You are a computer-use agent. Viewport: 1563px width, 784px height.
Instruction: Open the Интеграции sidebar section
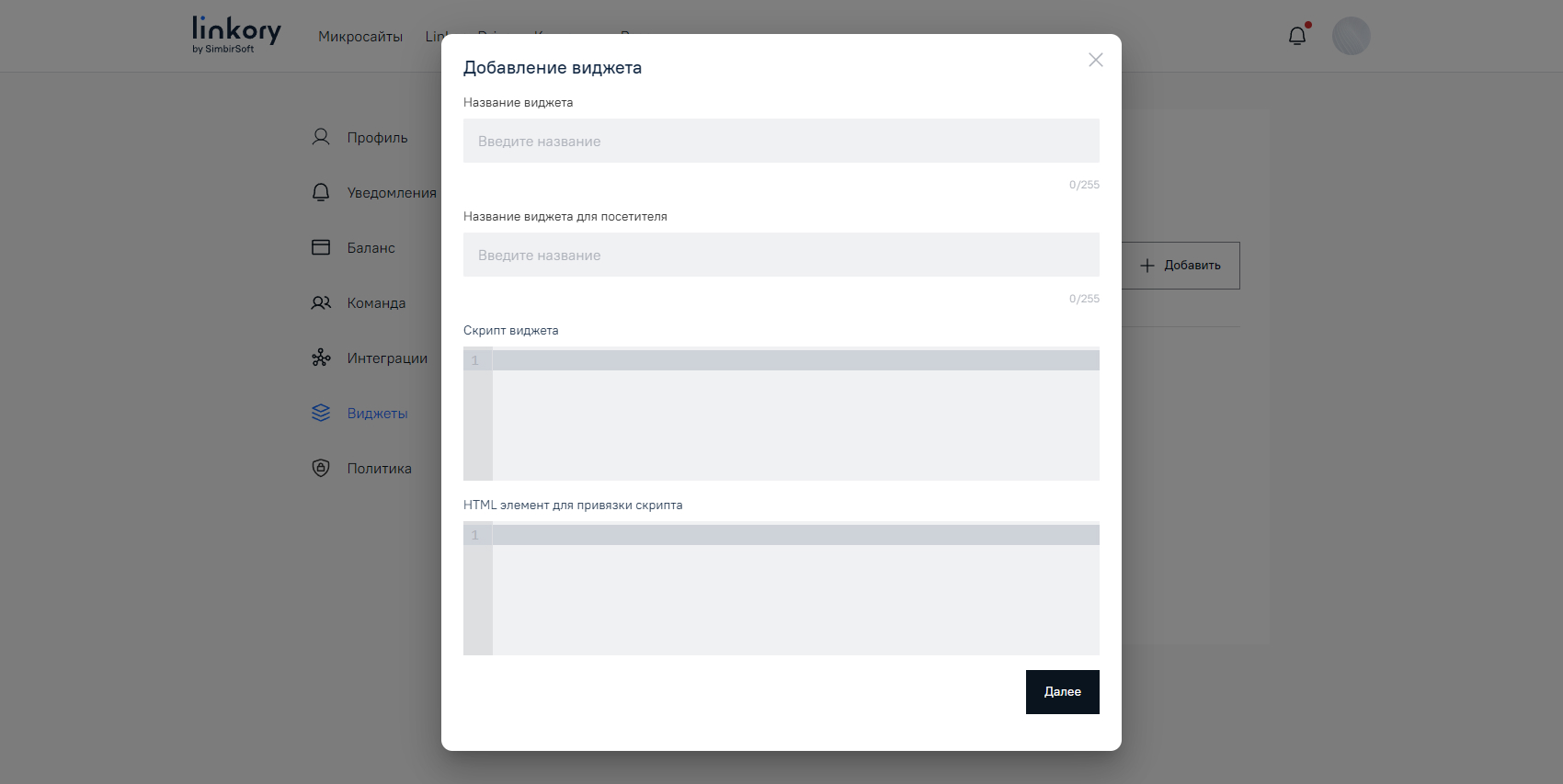tap(387, 358)
